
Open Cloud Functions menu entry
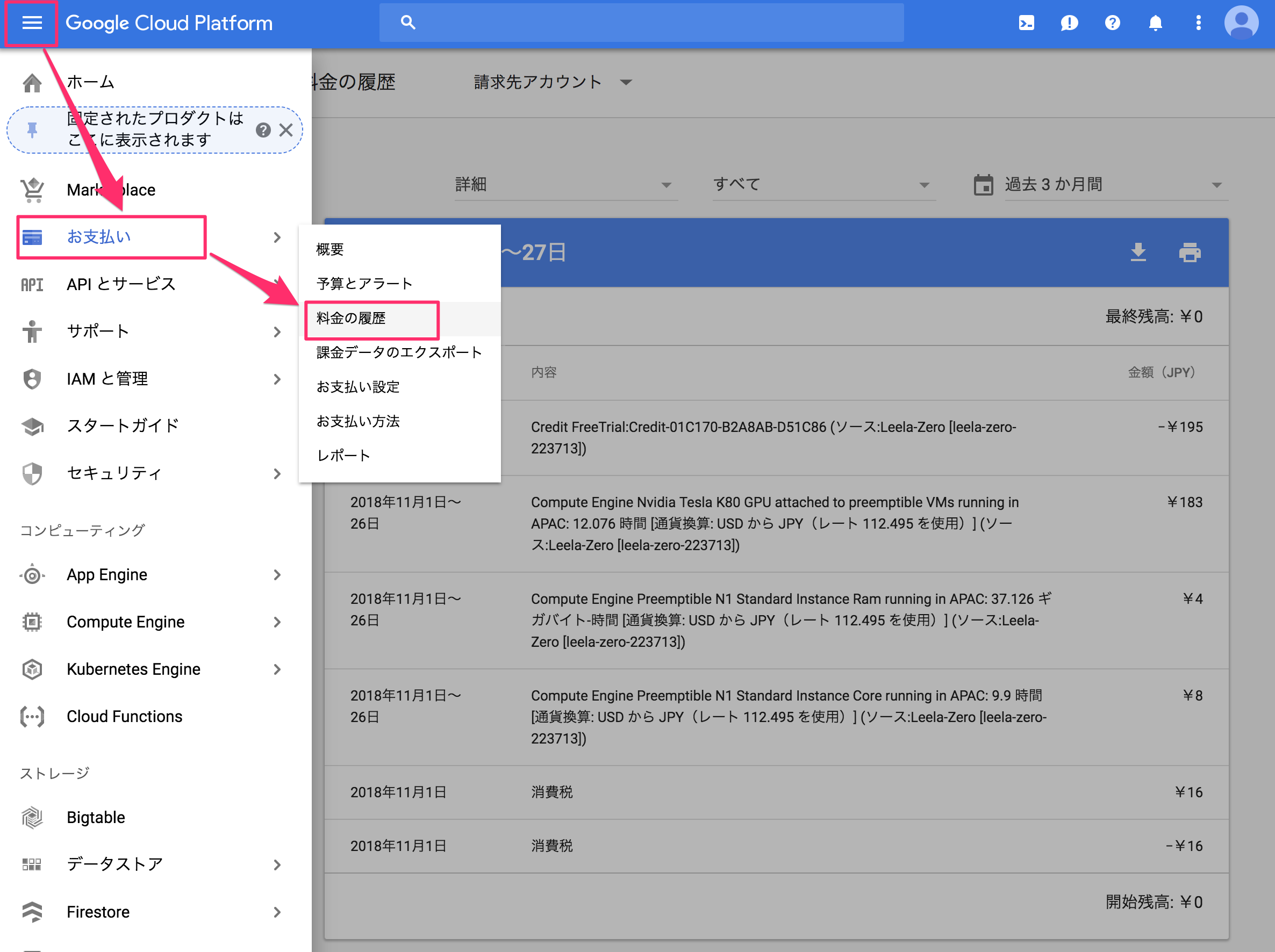pos(125,716)
